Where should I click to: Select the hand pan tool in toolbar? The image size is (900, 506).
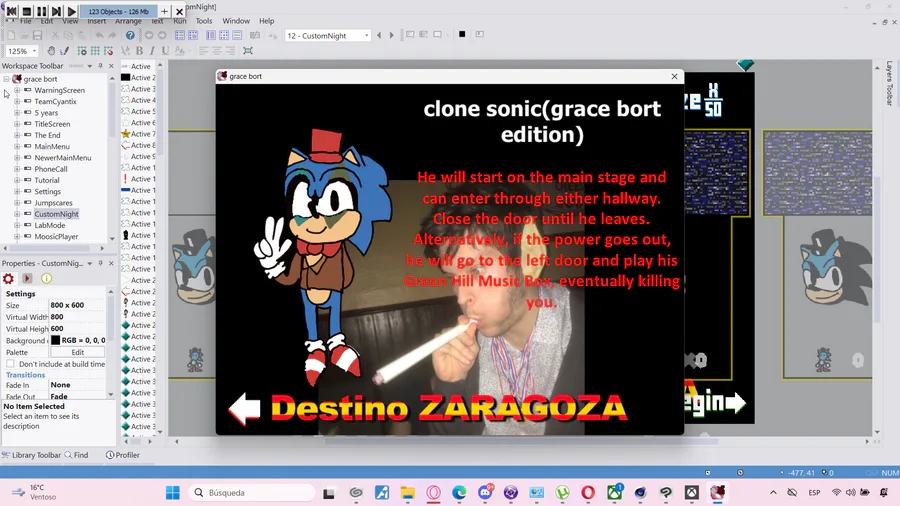click(x=51, y=50)
